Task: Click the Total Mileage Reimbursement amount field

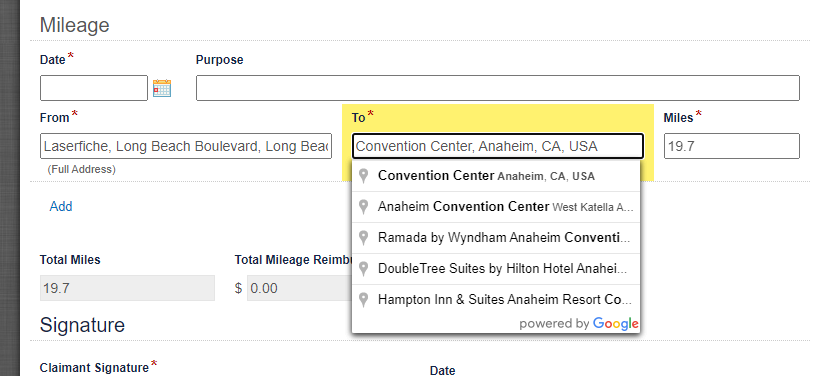Action: coord(300,288)
